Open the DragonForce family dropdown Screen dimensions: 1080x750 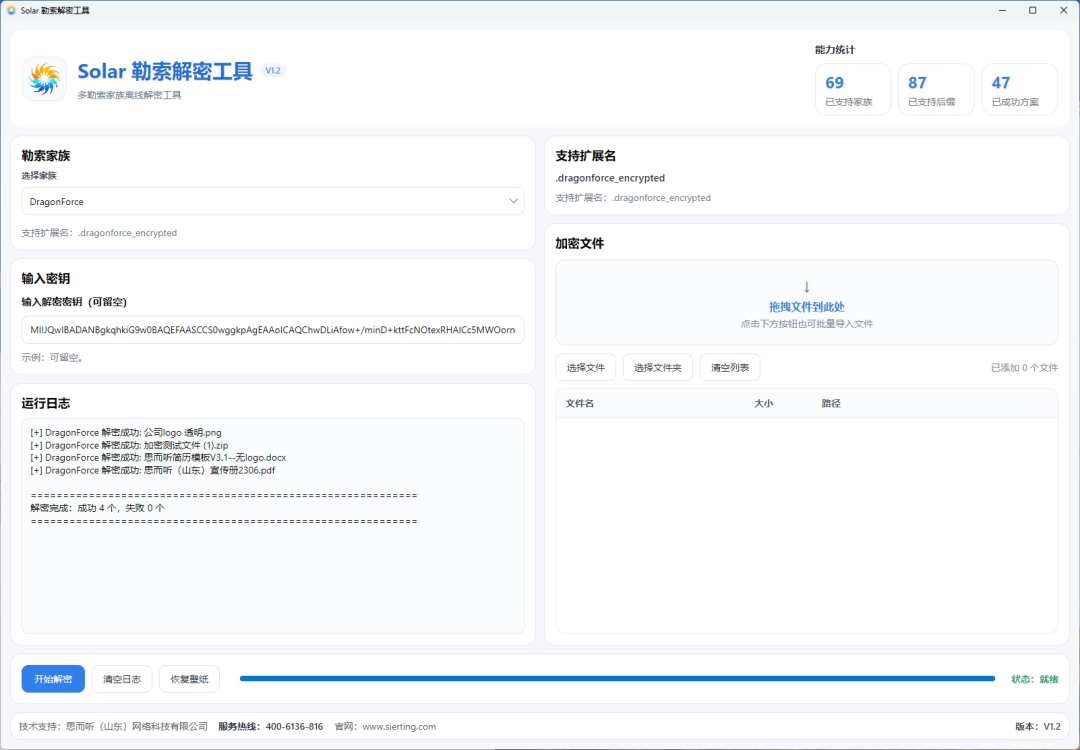coord(273,201)
